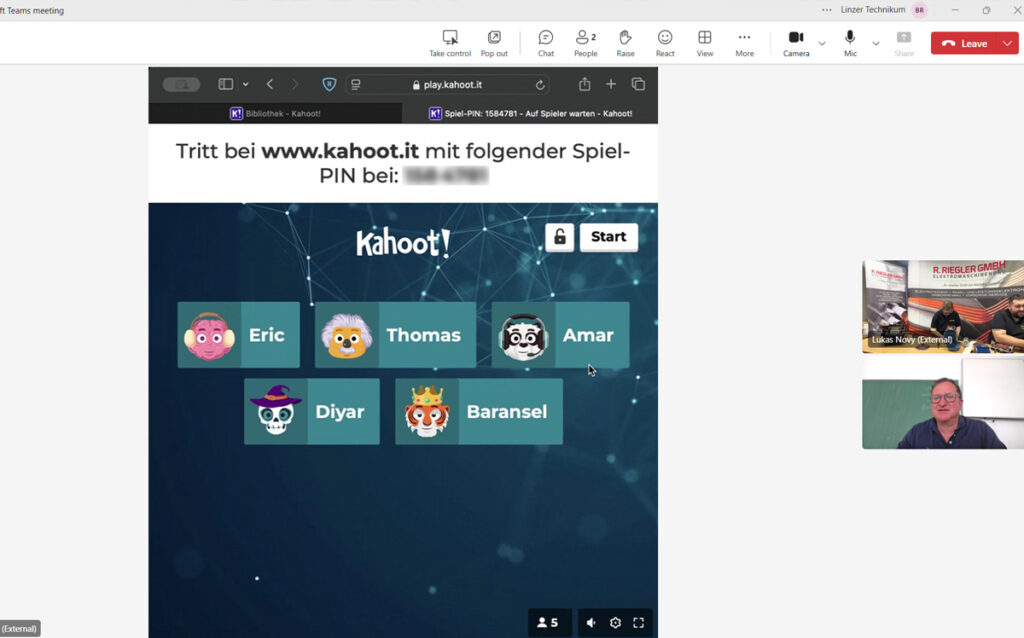This screenshot has width=1024, height=638.
Task: Raise your hand in the meeting
Action: click(x=625, y=43)
